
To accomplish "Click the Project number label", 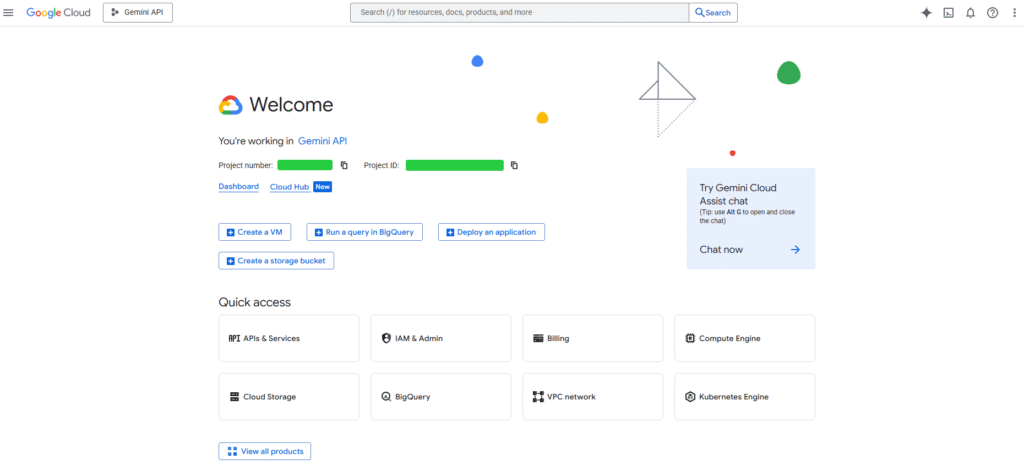I will click(x=246, y=165).
